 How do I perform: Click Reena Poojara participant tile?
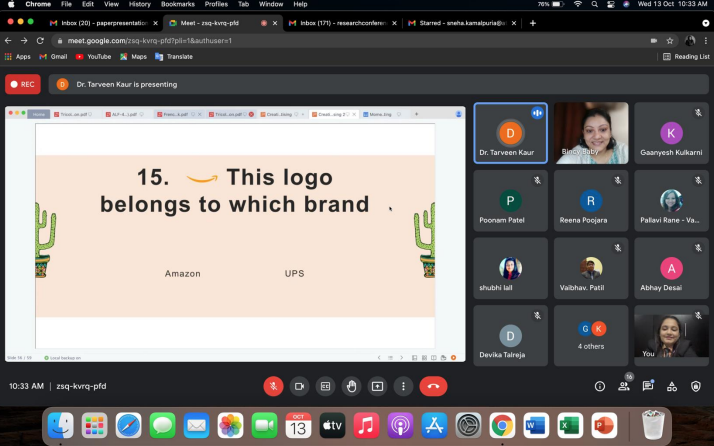point(591,200)
